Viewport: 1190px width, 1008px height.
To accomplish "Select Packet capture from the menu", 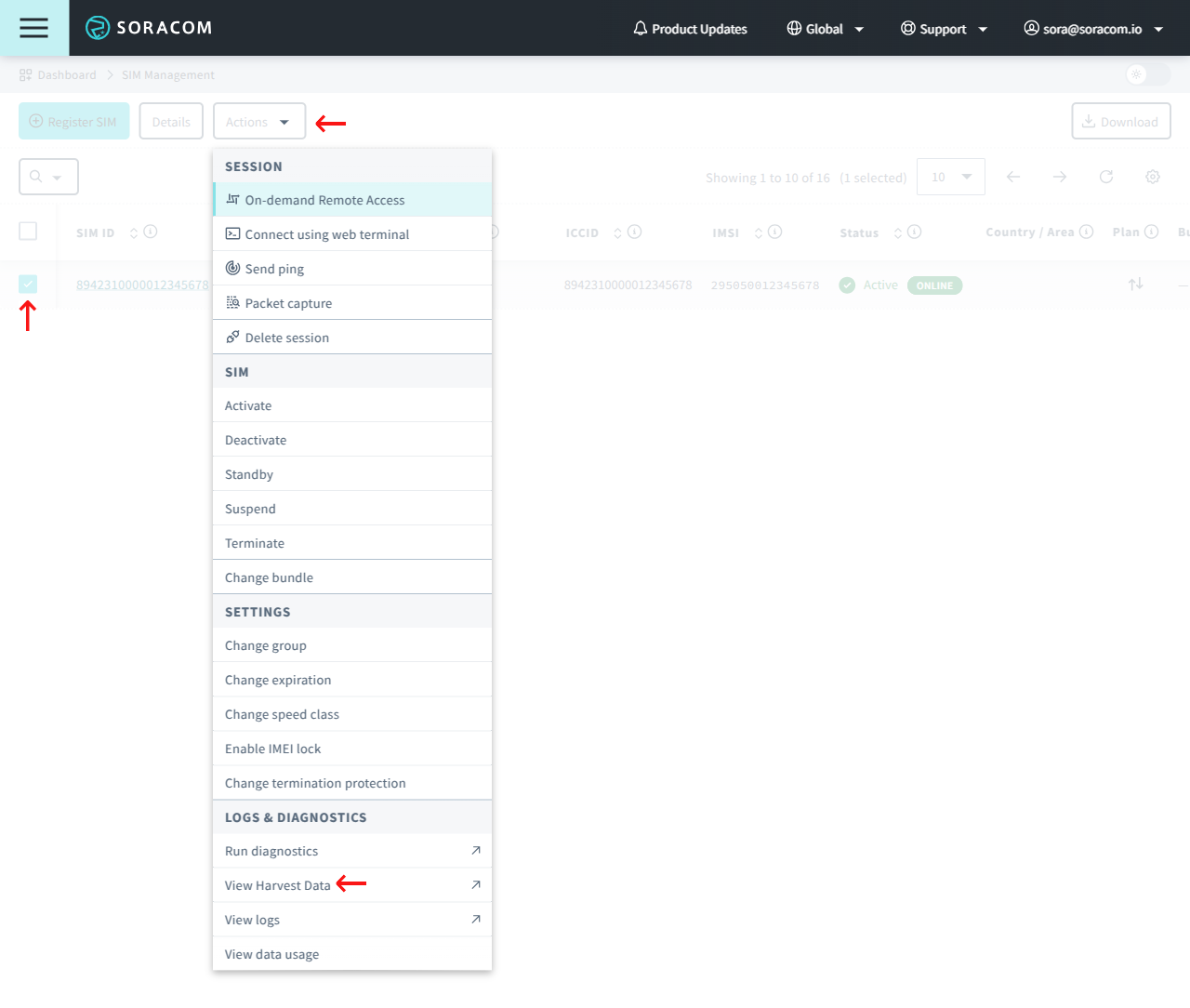I will click(288, 303).
